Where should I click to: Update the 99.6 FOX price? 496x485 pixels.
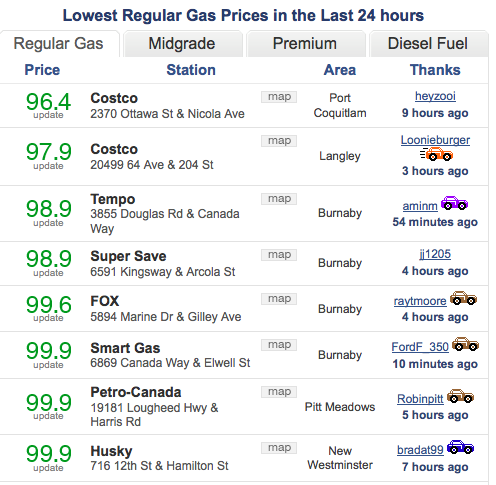click(48, 318)
